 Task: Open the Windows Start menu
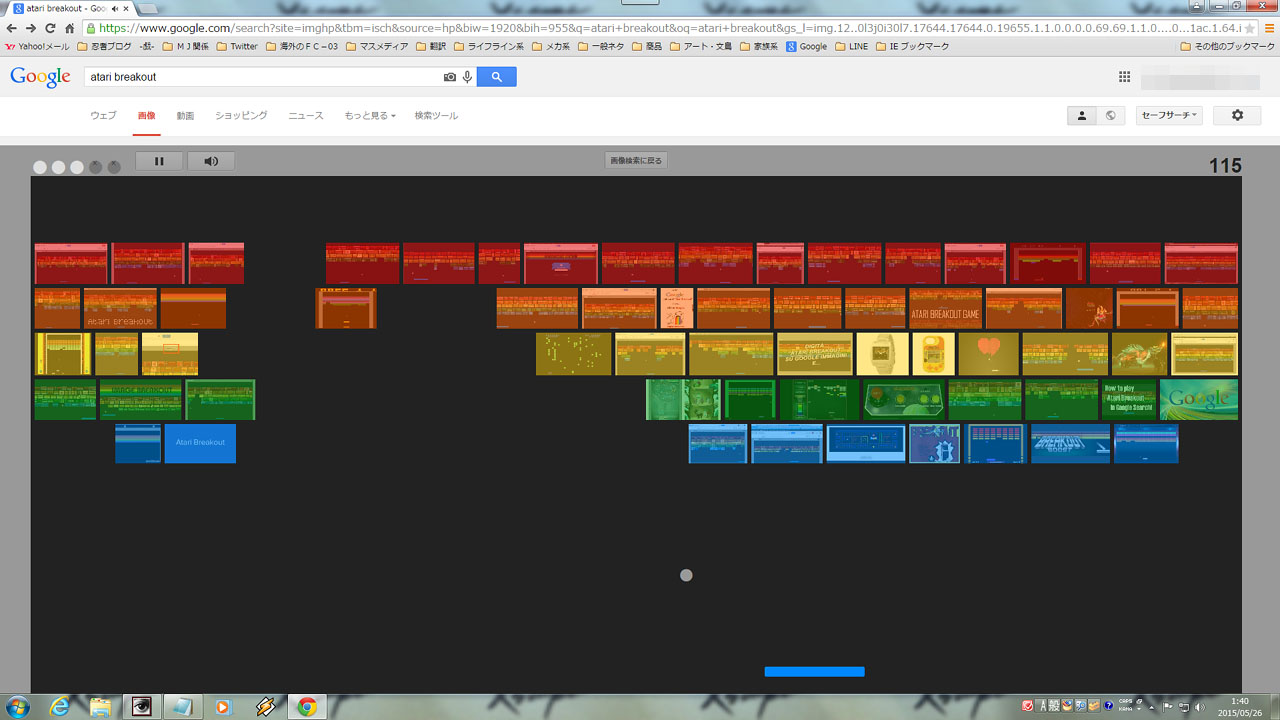(x=18, y=706)
